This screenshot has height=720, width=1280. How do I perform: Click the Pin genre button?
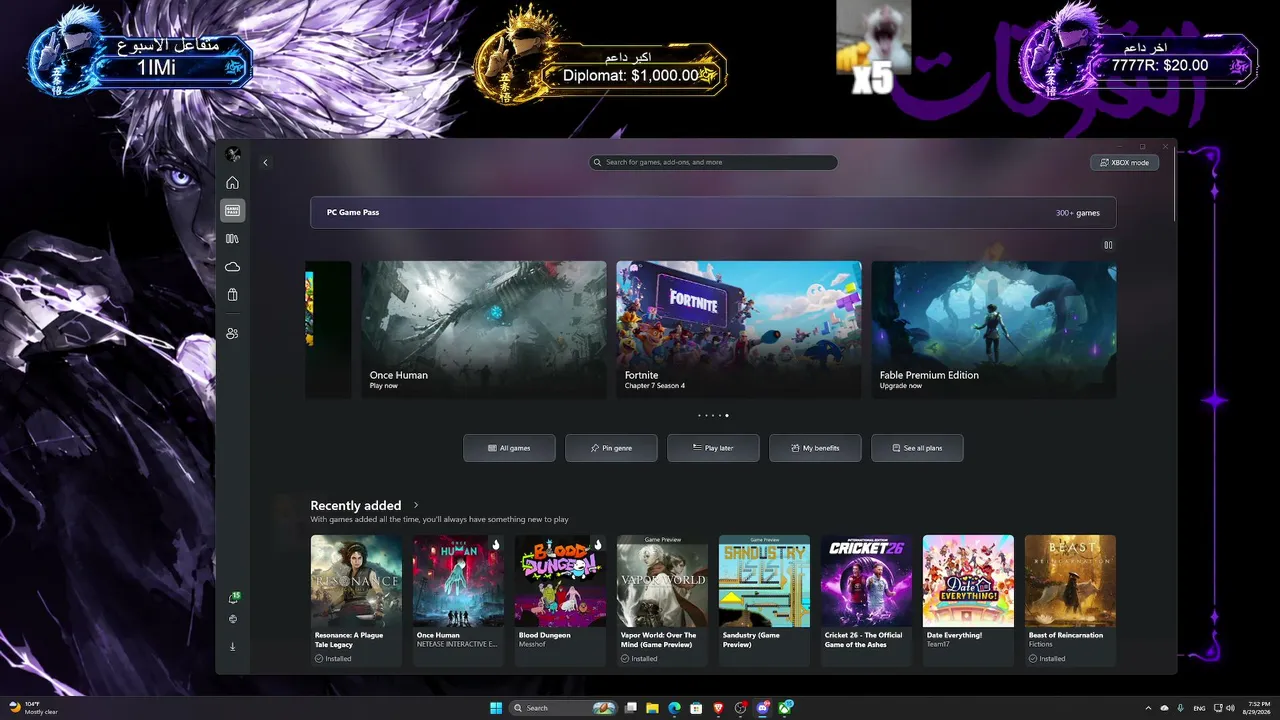[x=611, y=448]
